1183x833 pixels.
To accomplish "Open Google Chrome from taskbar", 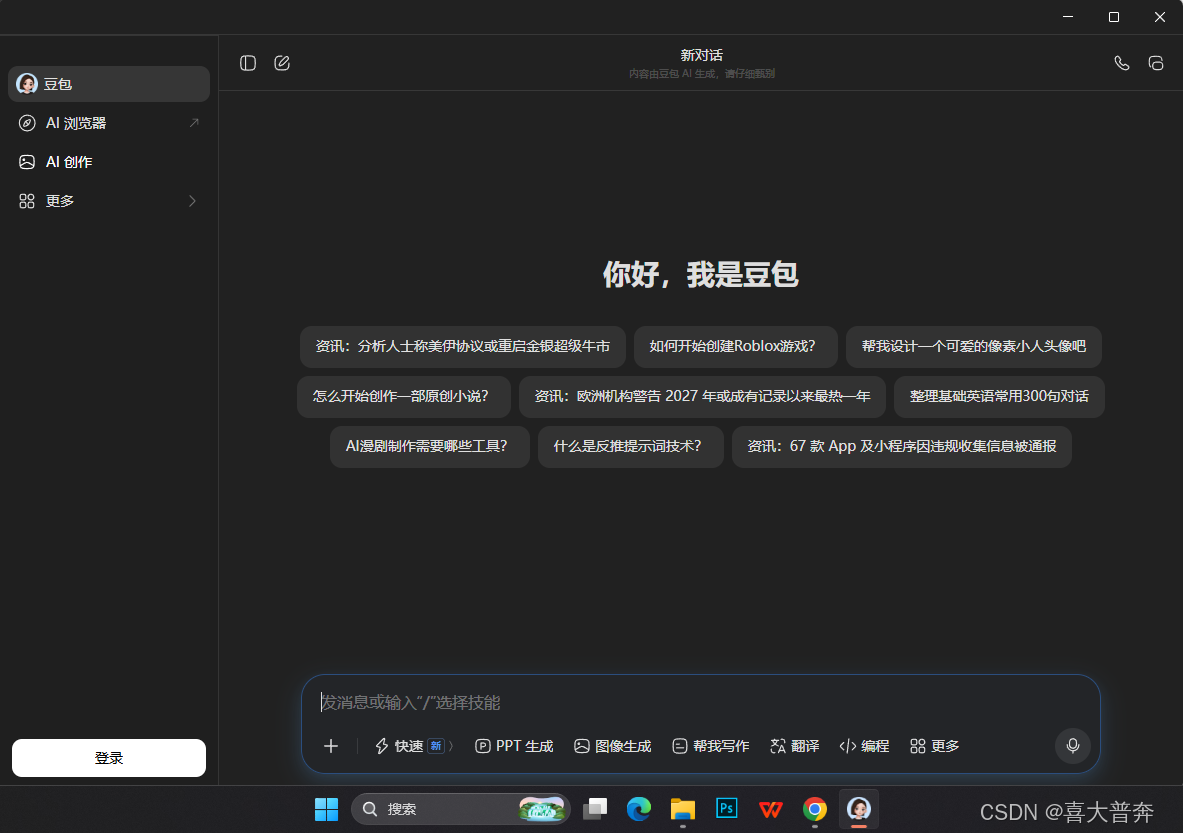I will click(x=814, y=809).
